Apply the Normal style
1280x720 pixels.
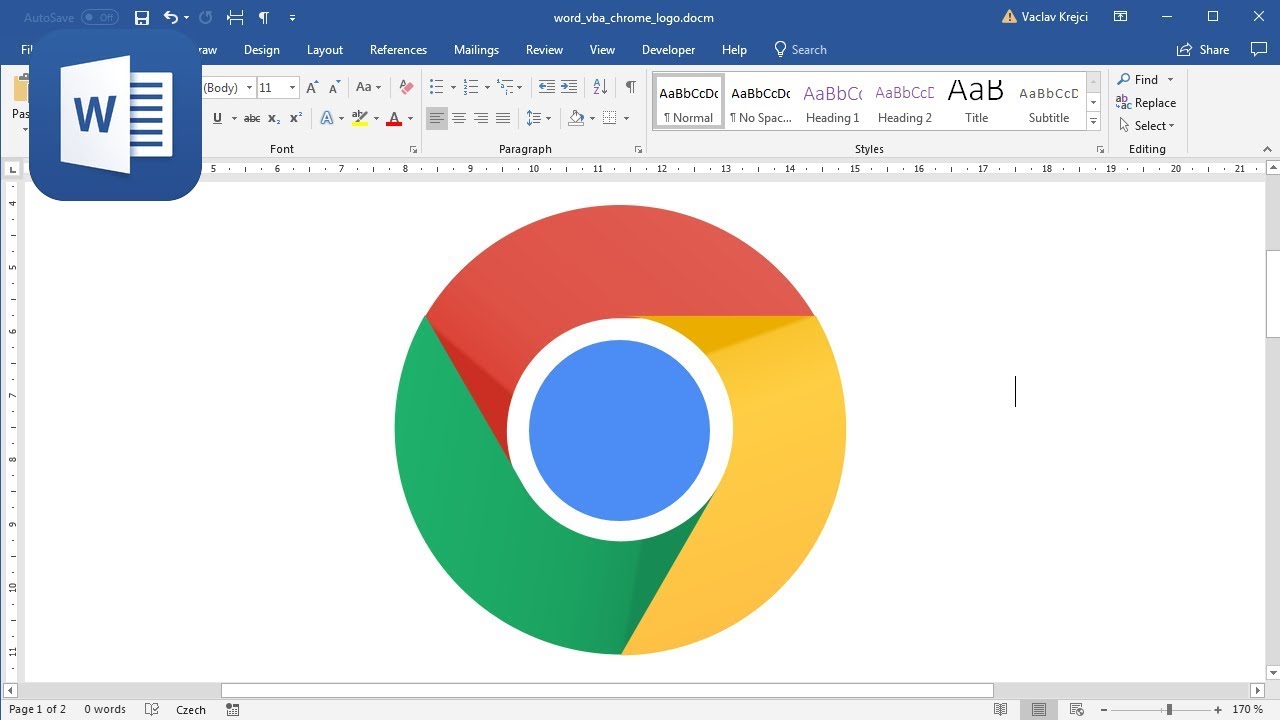click(689, 102)
